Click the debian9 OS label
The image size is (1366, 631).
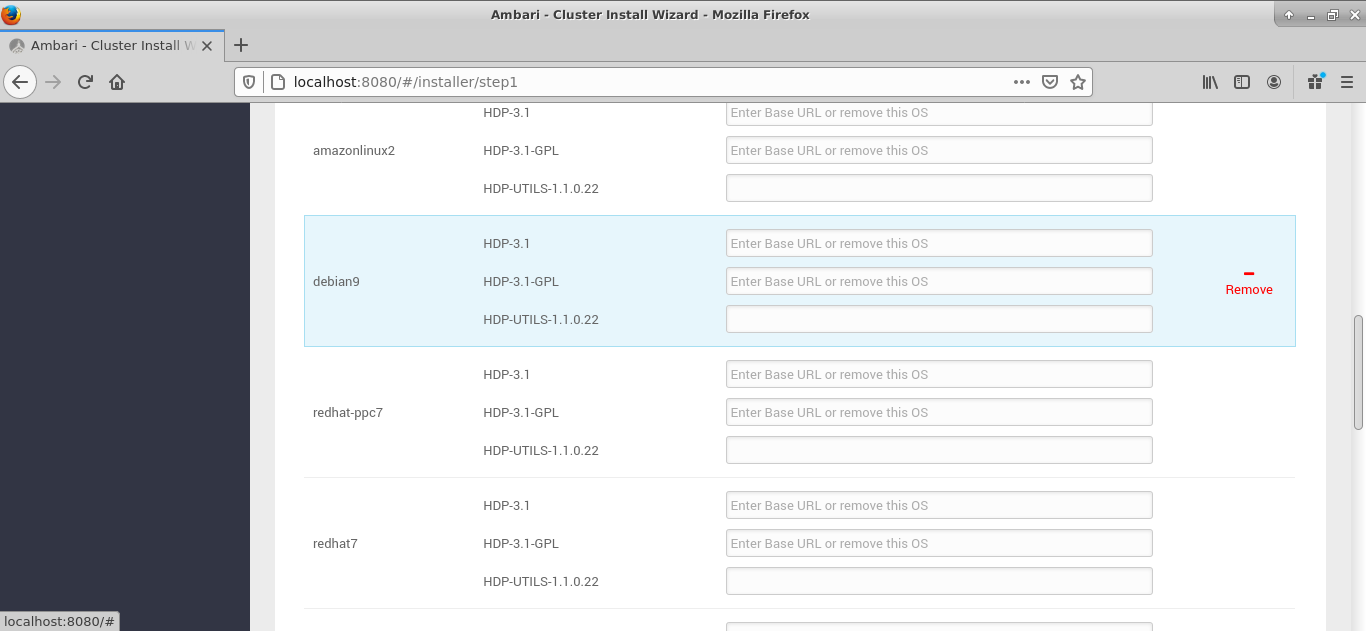click(x=336, y=281)
